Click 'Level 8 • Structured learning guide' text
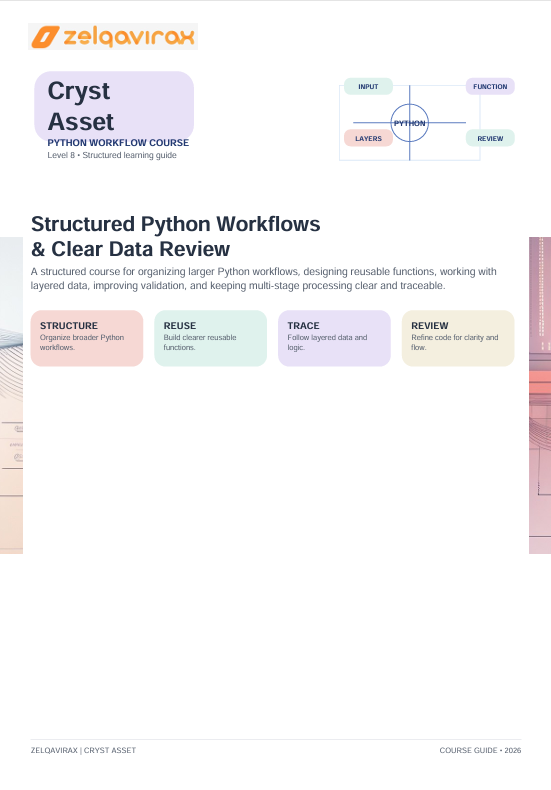551x790 pixels. 112,155
